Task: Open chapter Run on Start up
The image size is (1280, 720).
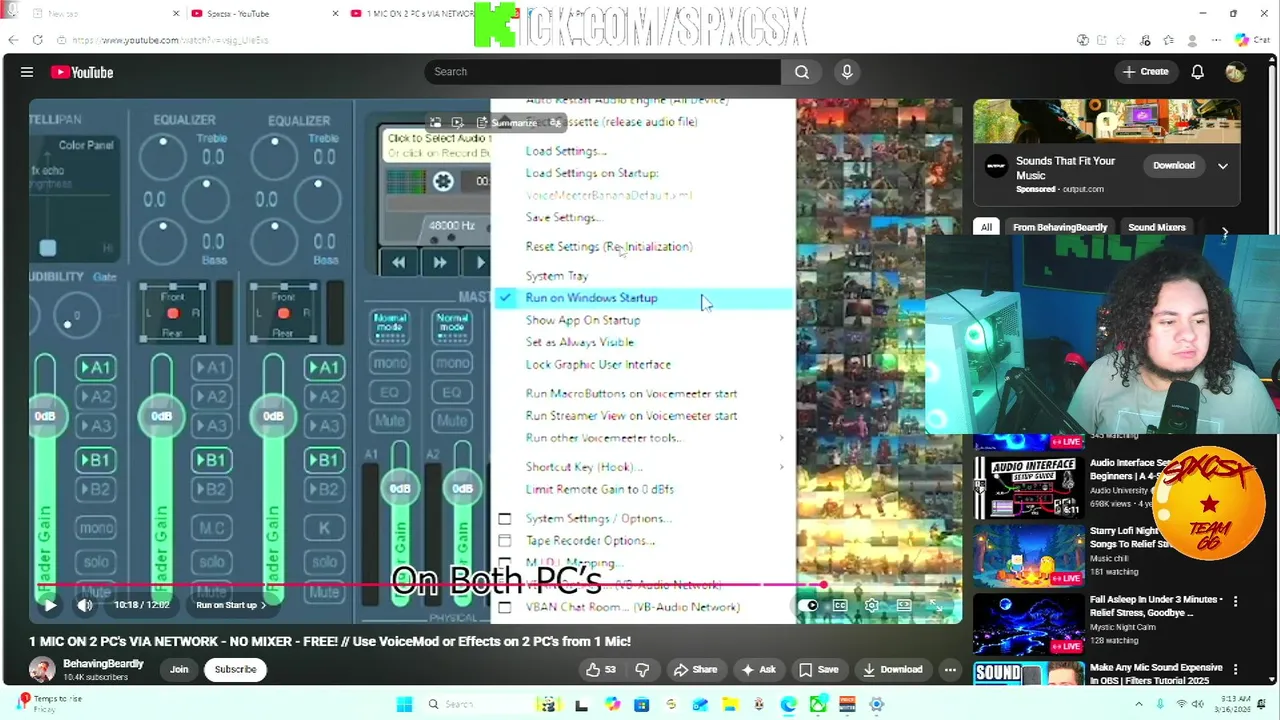Action: click(231, 605)
